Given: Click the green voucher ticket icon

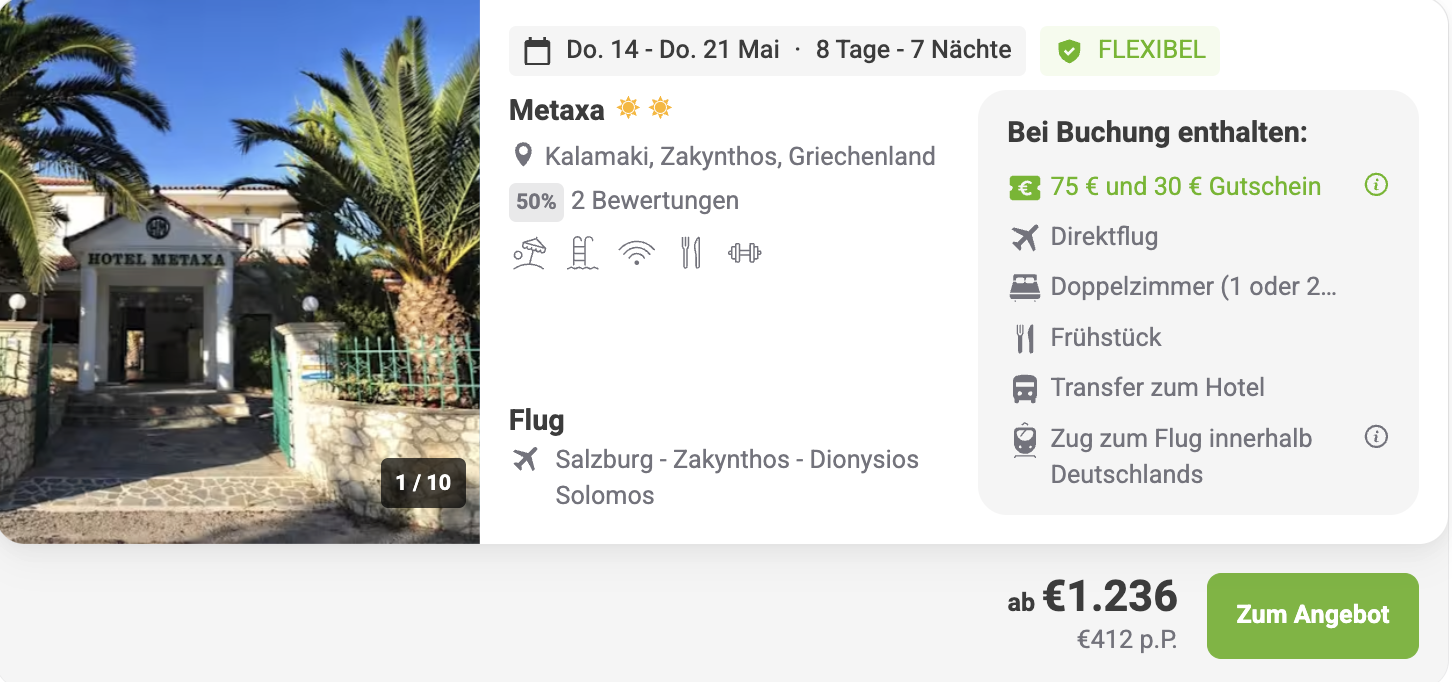Looking at the screenshot, I should tap(1024, 187).
